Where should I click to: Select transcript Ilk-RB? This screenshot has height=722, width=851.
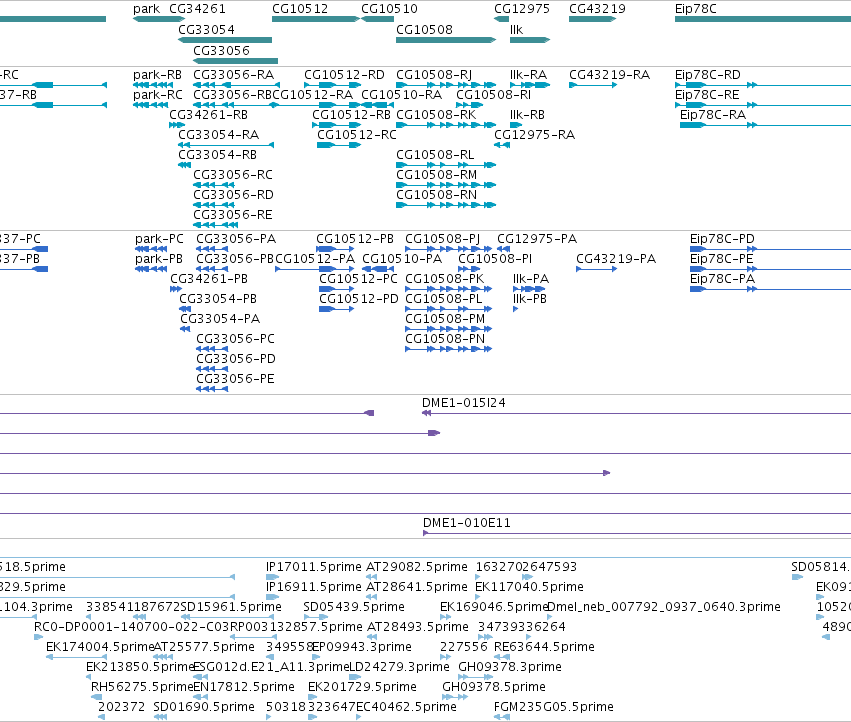[x=527, y=115]
